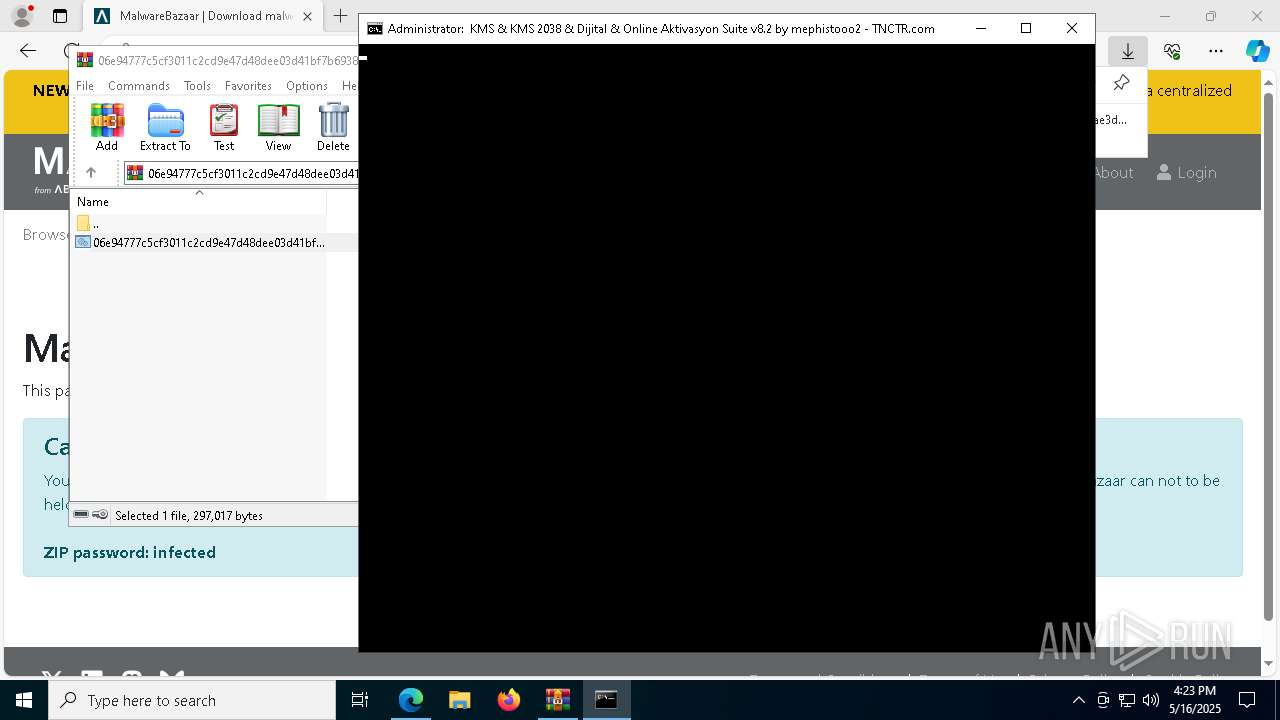The width and height of the screenshot is (1280, 720).
Task: Go back in the Edge browser
Action: [x=28, y=51]
